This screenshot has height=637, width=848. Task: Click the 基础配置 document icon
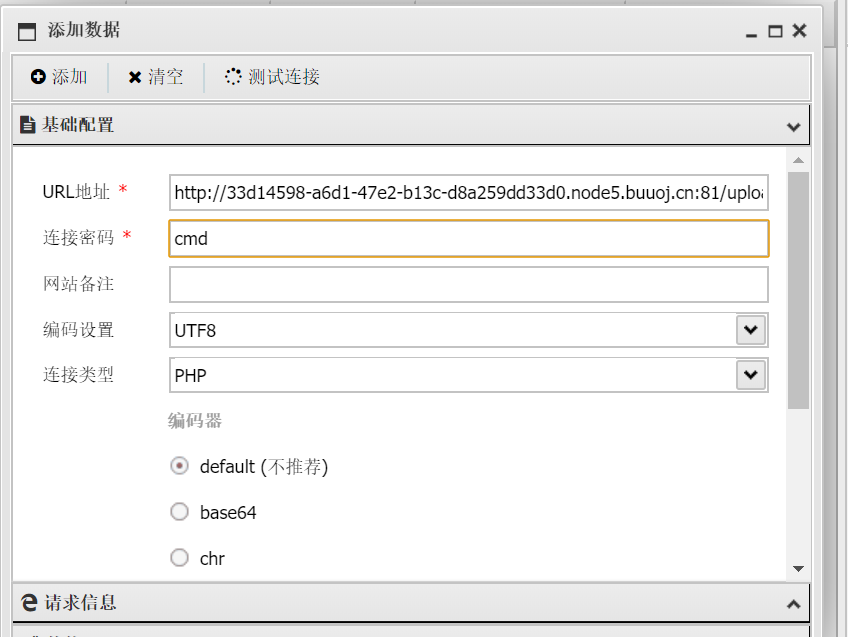[x=27, y=125]
